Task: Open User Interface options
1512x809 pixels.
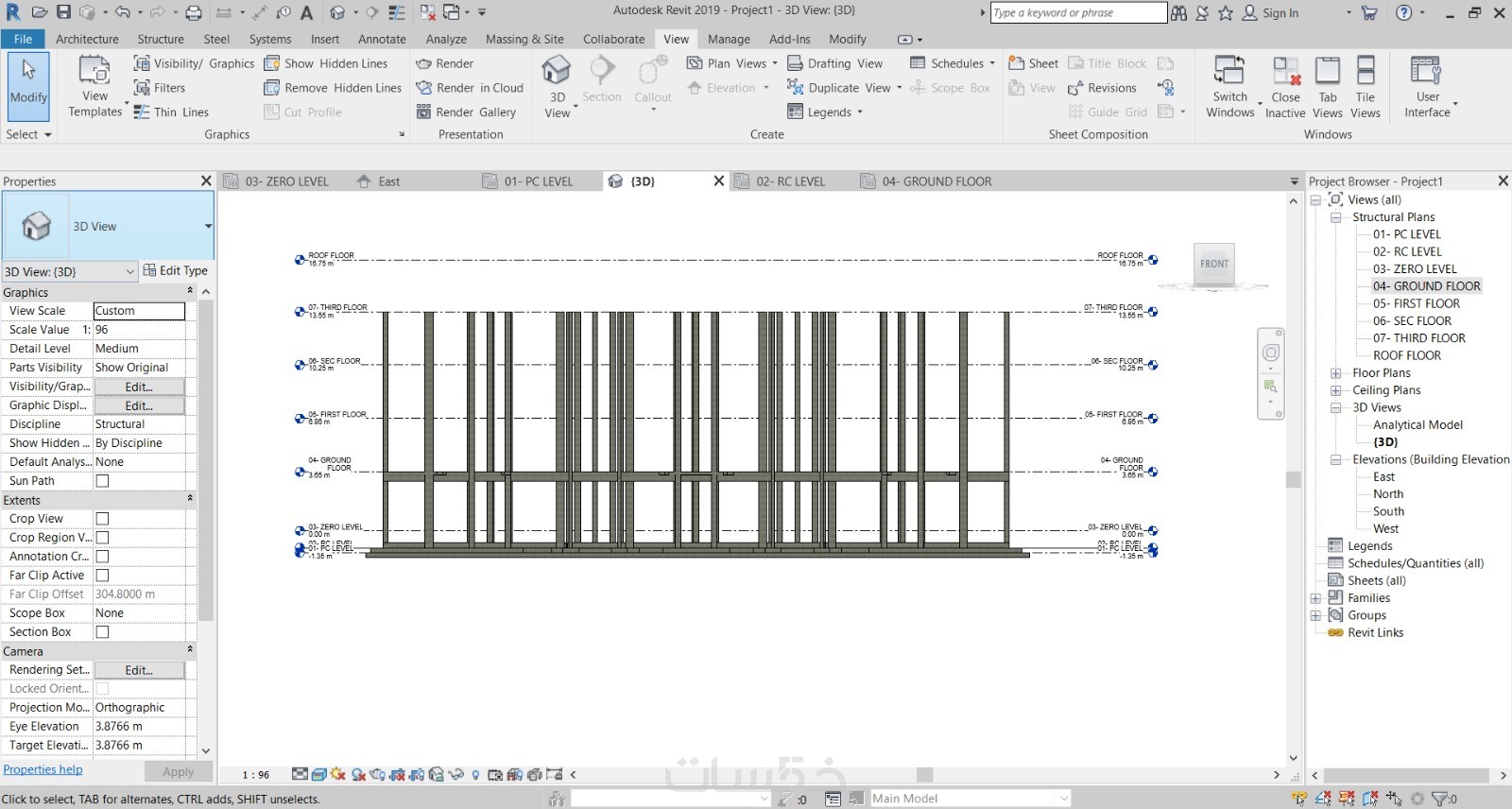Action: pos(1428,86)
